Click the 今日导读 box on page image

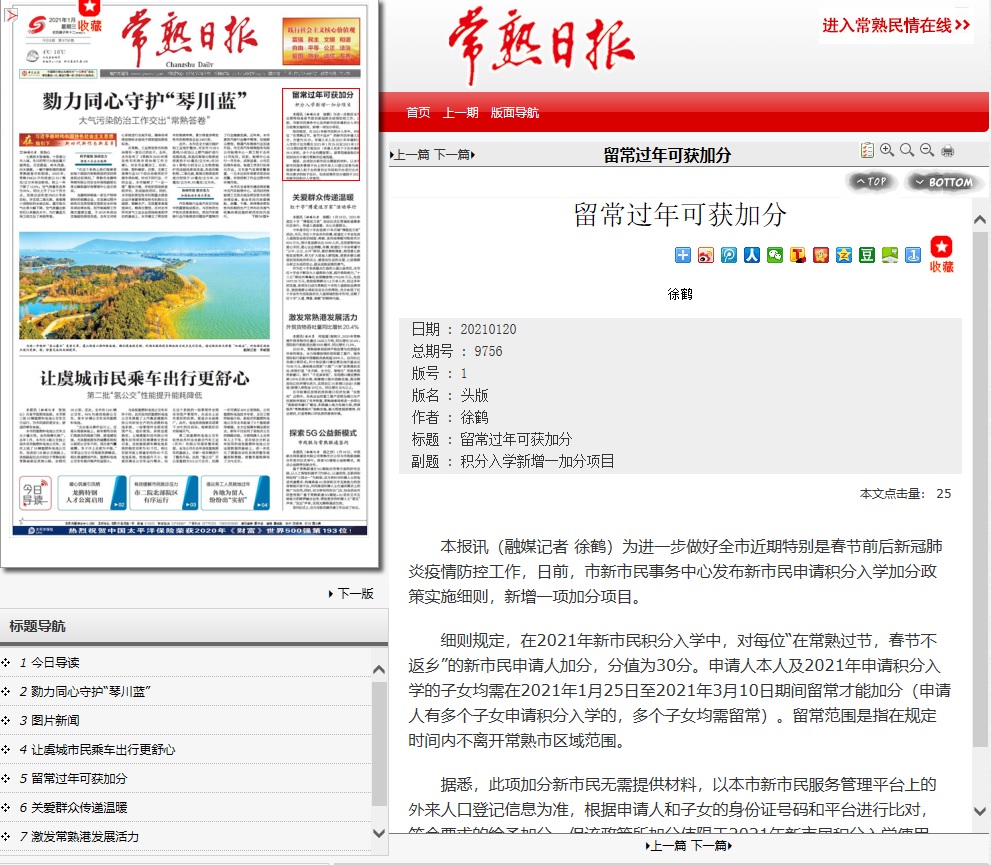35,493
